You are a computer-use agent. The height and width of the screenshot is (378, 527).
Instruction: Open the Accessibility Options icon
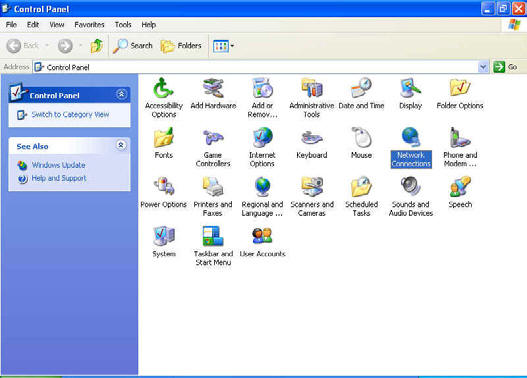click(x=163, y=89)
